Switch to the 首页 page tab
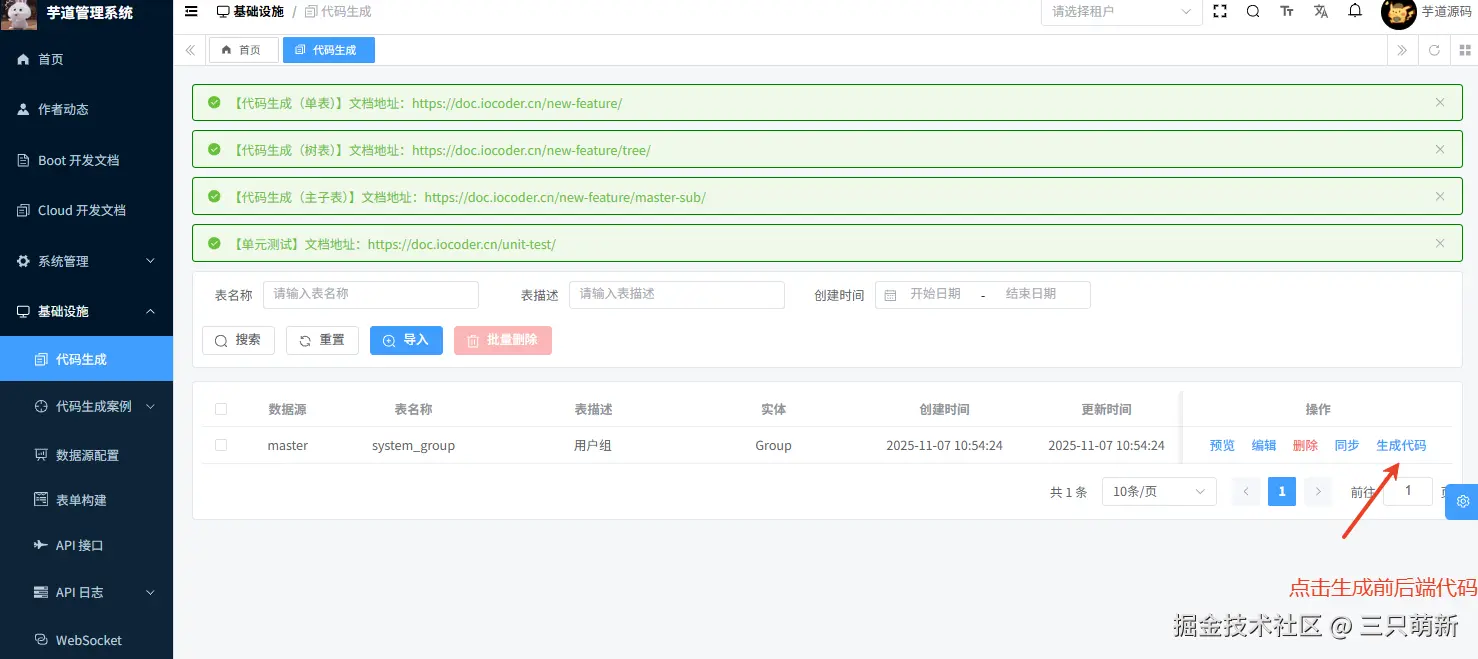Image resolution: width=1478 pixels, height=659 pixels. 242,50
